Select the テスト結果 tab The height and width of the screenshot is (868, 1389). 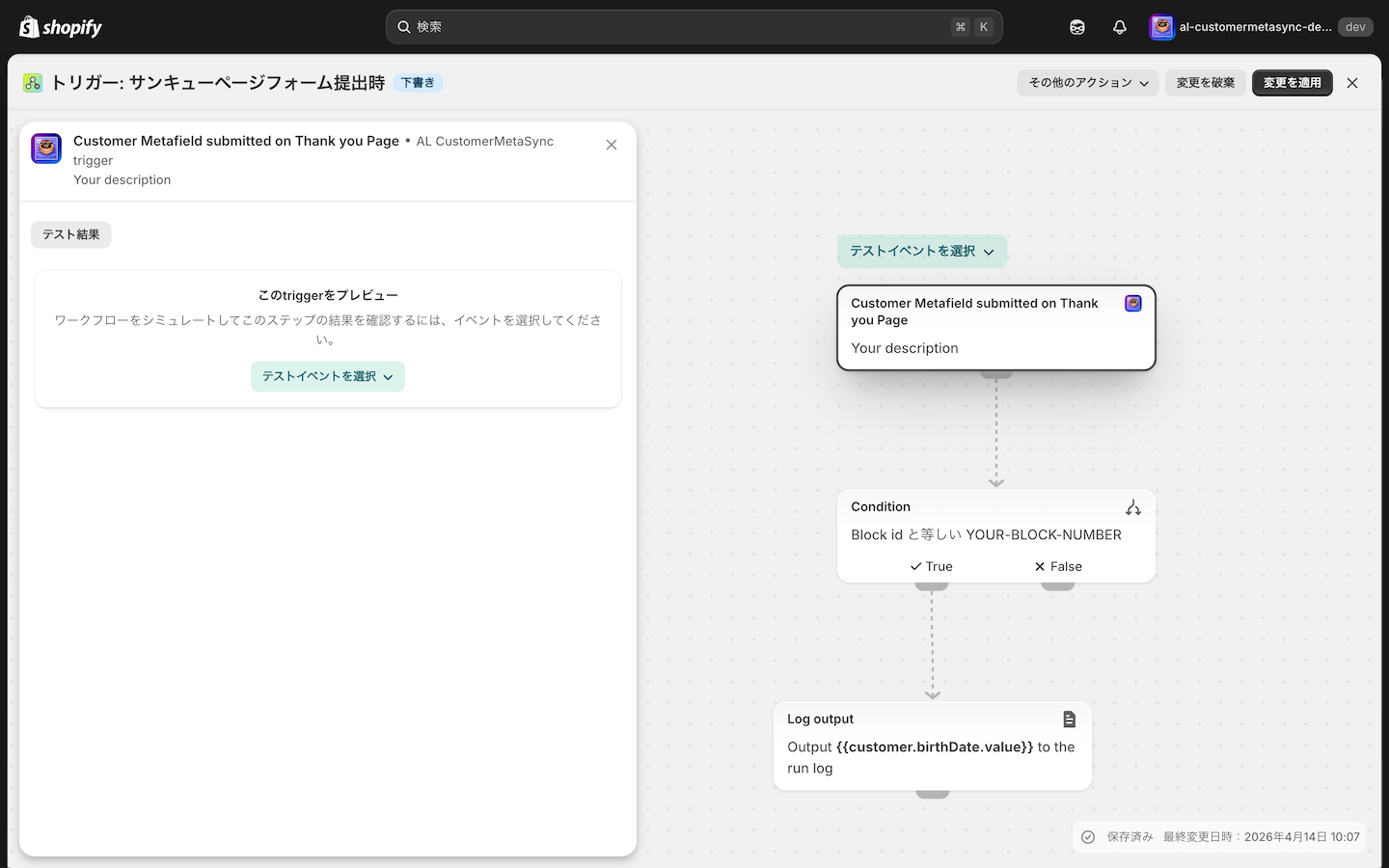[71, 234]
